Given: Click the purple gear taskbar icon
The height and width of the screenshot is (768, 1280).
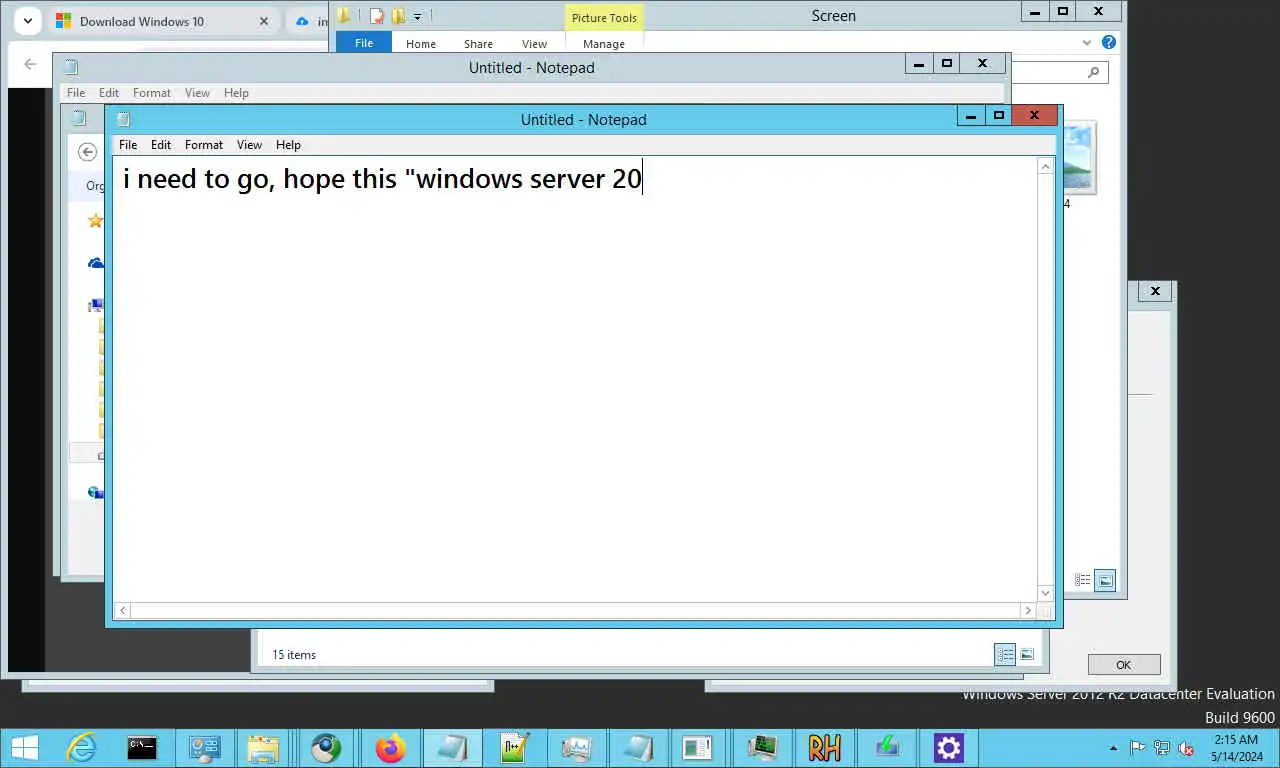Looking at the screenshot, I should [x=948, y=748].
